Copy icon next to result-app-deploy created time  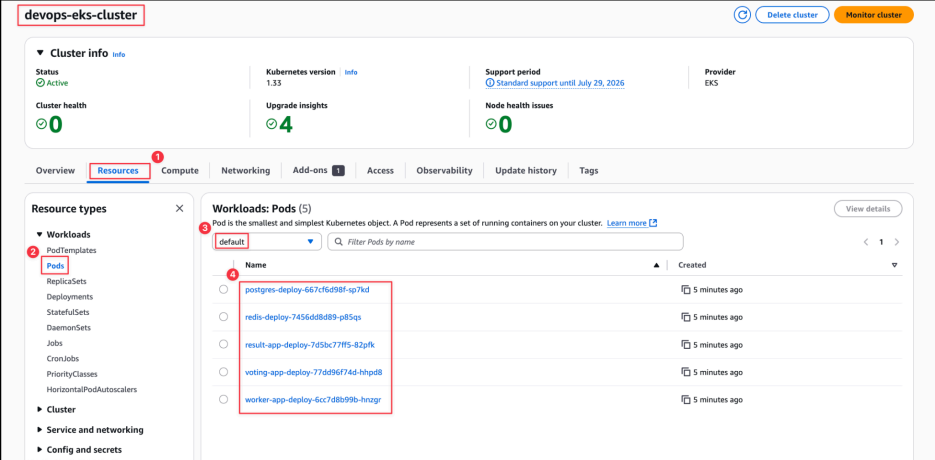[x=686, y=345]
